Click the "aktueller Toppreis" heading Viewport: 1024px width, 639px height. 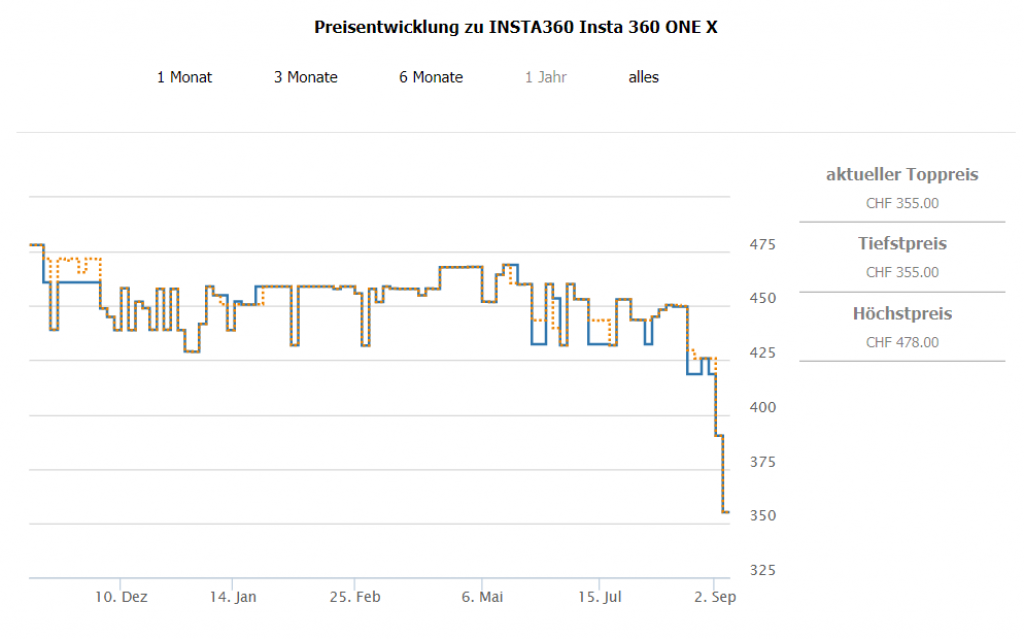pos(902,175)
